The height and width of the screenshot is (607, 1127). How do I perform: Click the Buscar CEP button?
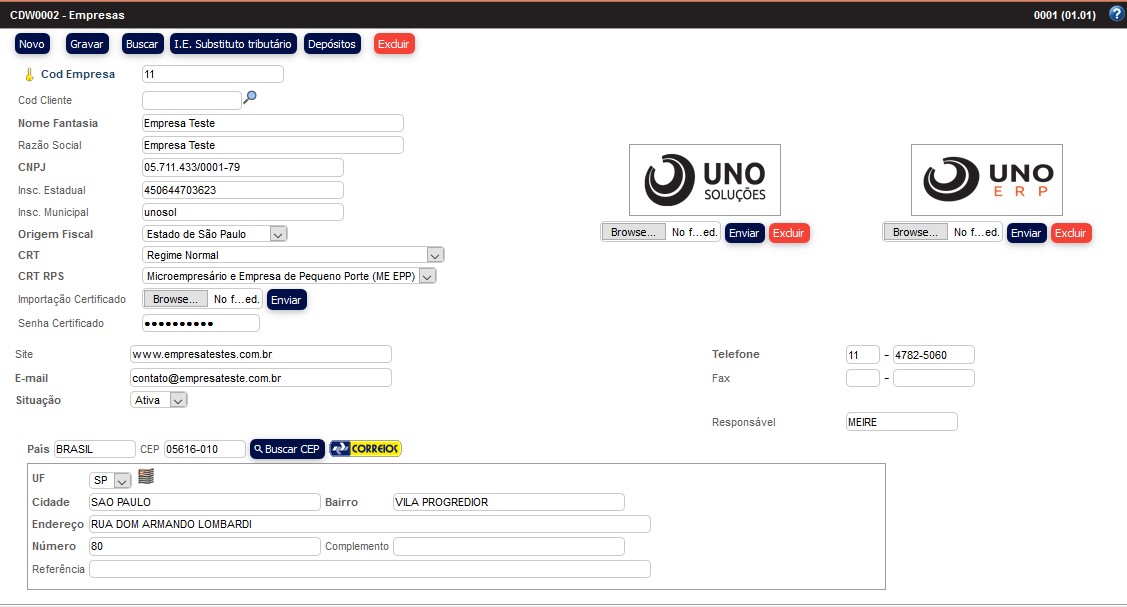click(286, 449)
